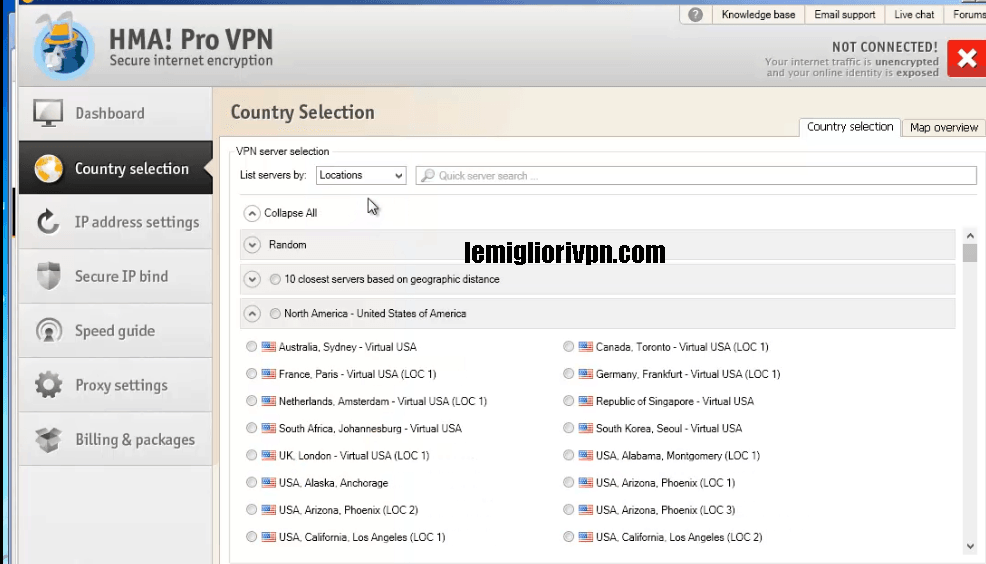Viewport: 986px width, 564px height.
Task: Click flag icon beside Arizona, Phoenix (LOC 2)
Action: [x=269, y=509]
